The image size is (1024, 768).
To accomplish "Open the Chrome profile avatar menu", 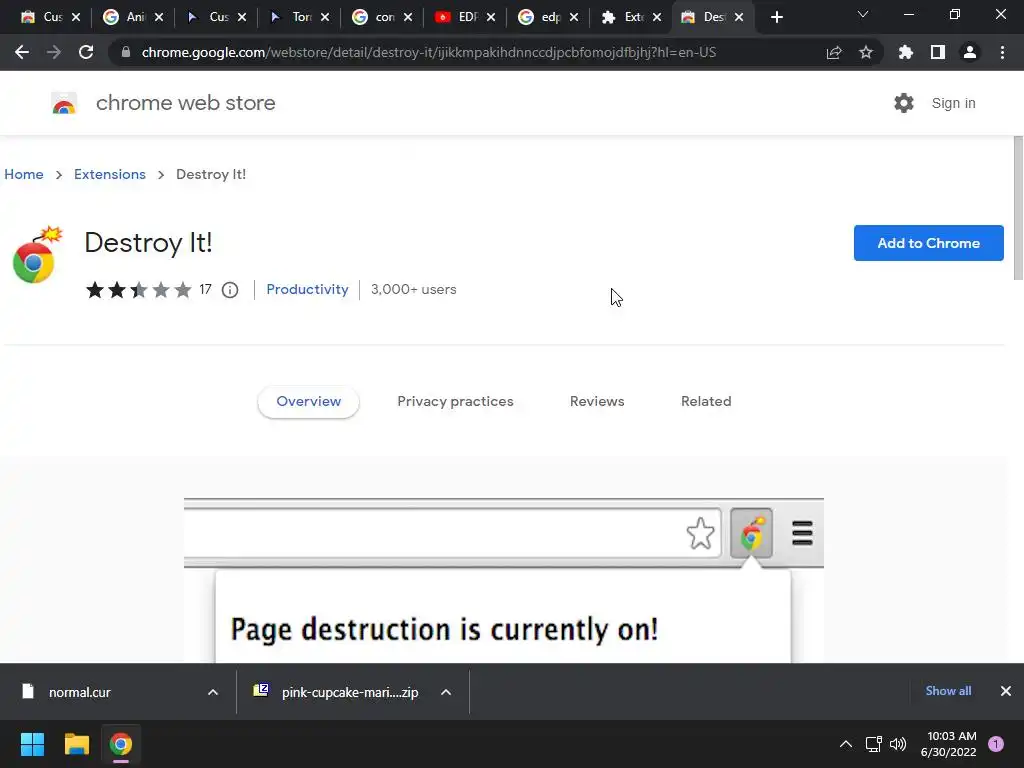I will point(970,52).
